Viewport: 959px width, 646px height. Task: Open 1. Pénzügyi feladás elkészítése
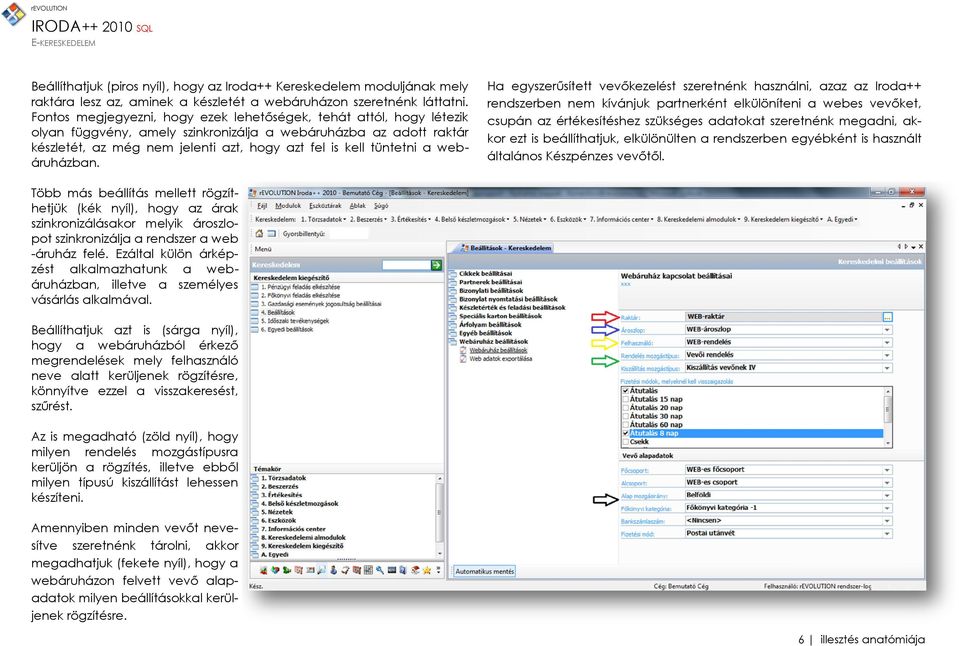(x=300, y=287)
